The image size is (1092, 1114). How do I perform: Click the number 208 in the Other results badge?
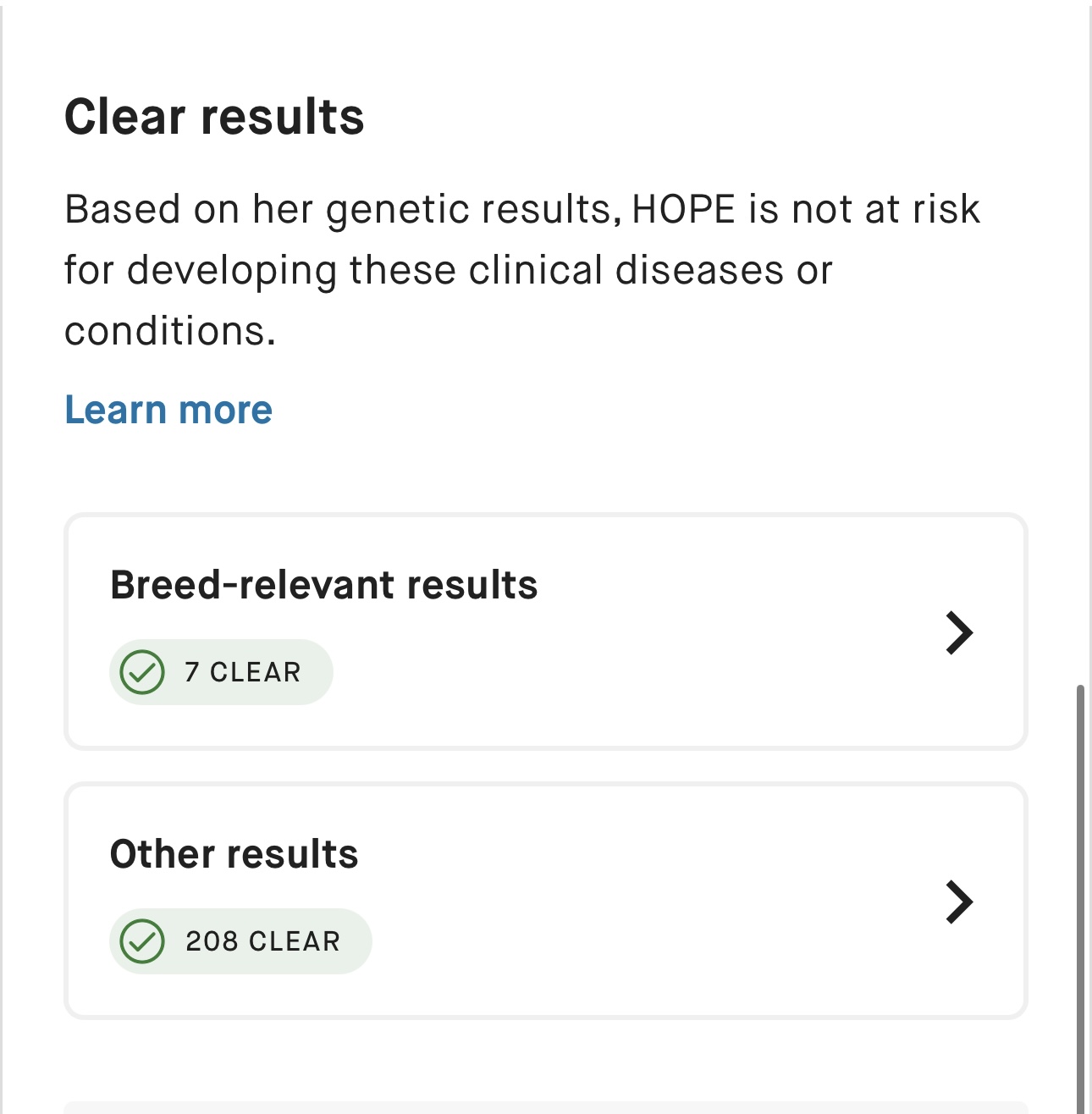212,941
